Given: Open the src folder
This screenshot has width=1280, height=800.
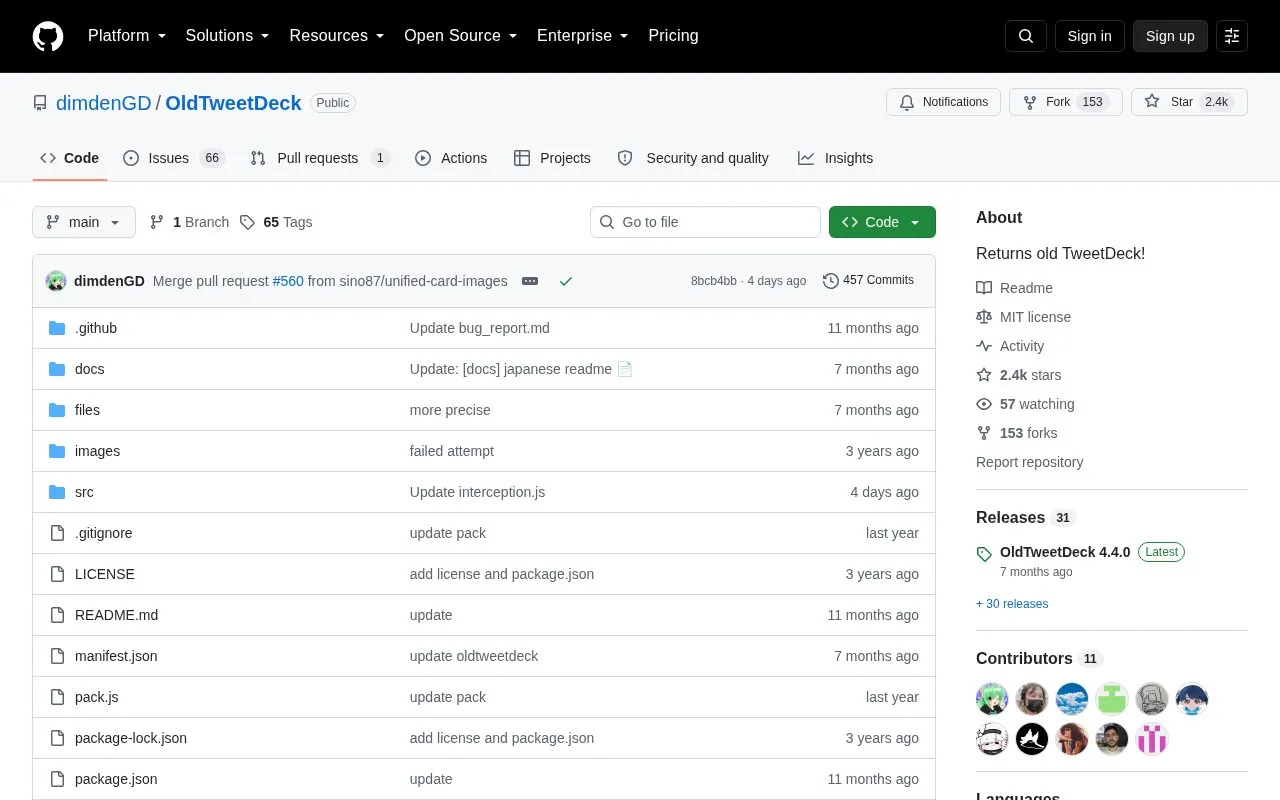Looking at the screenshot, I should pos(84,492).
